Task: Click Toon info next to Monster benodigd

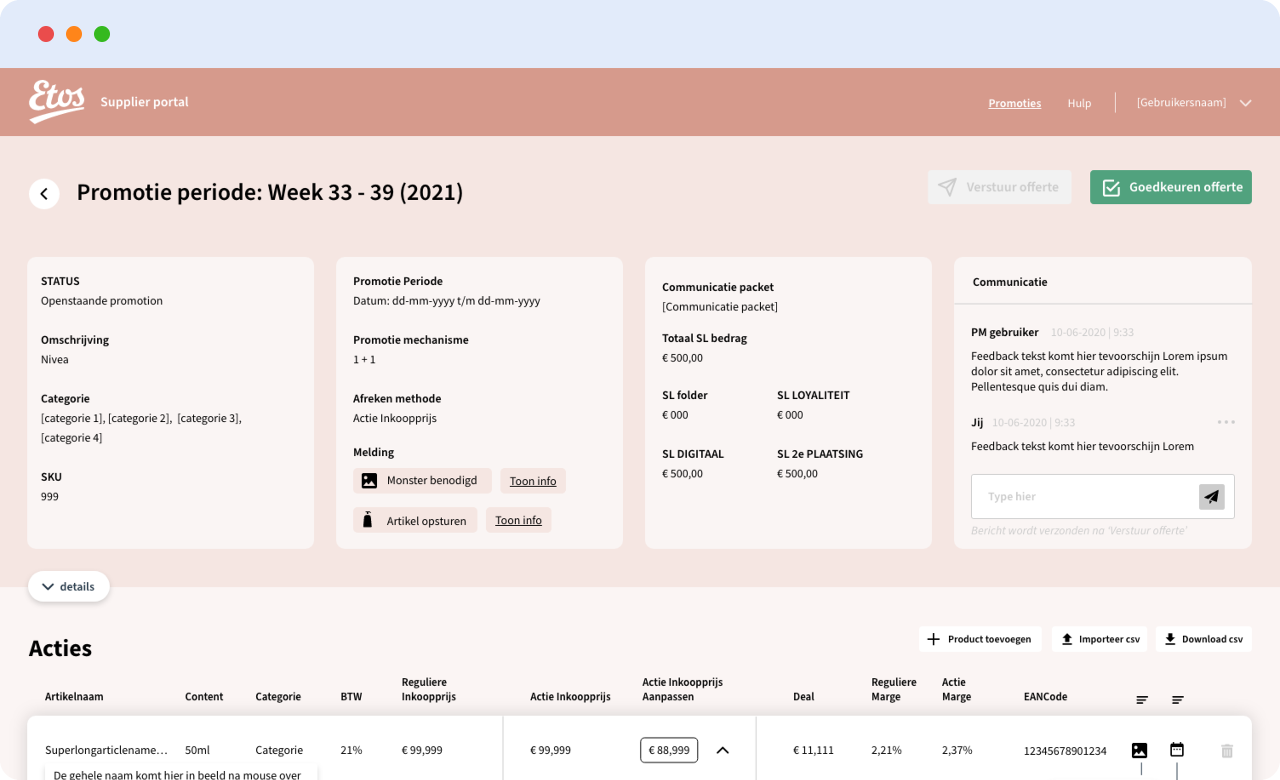Action: pyautogui.click(x=533, y=481)
